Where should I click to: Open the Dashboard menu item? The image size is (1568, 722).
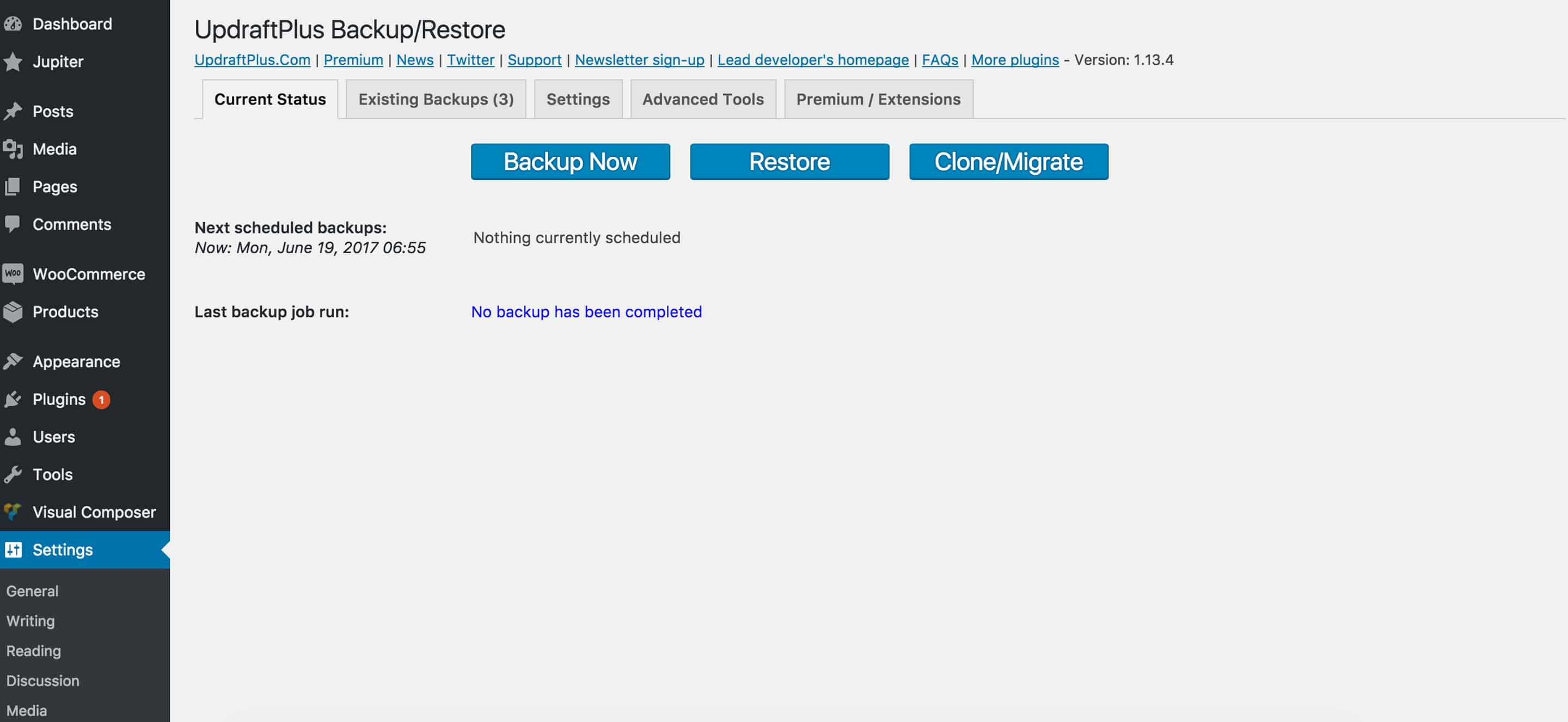72,24
